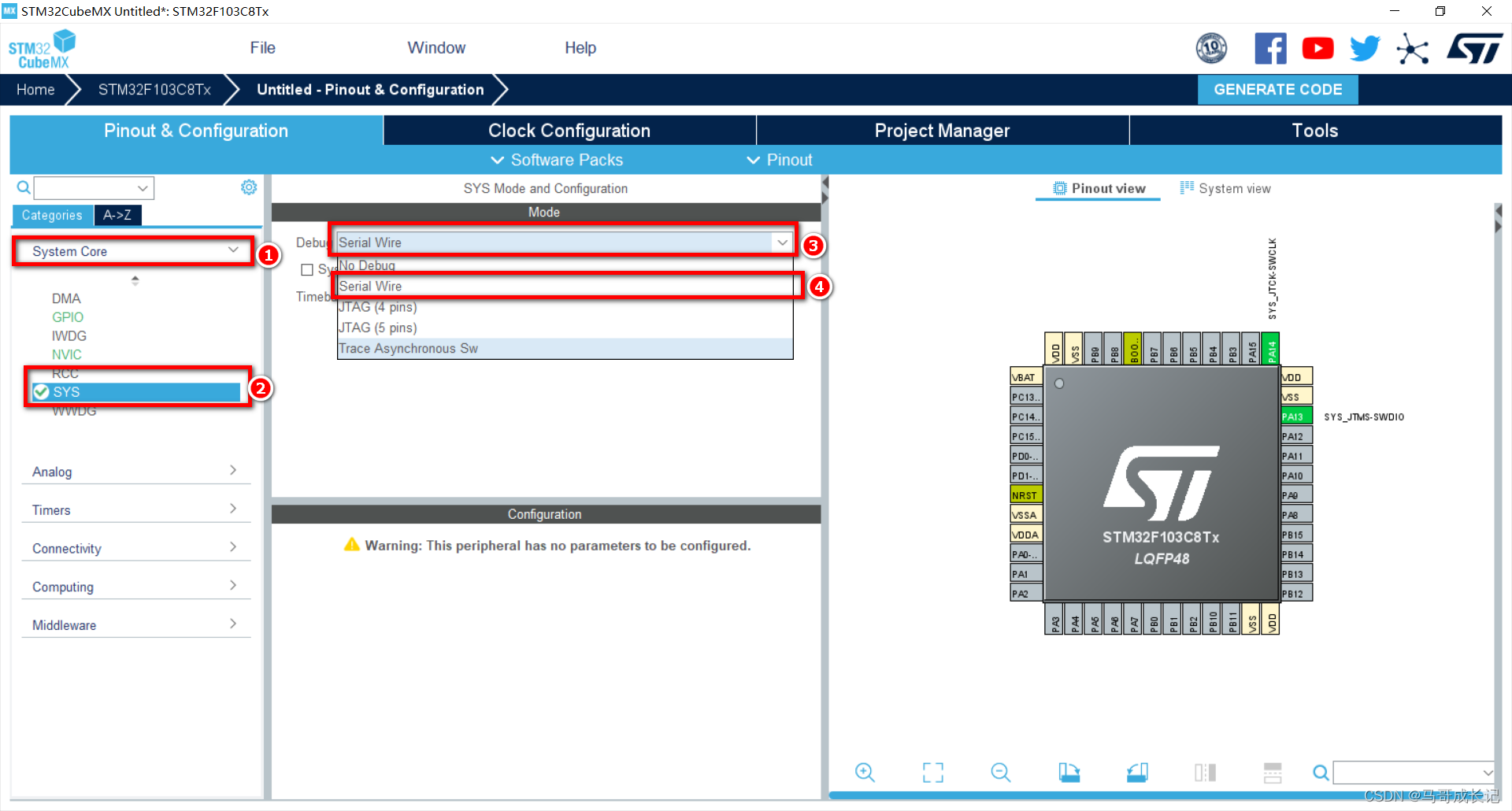Collapse the System Core category
This screenshot has width=1512, height=811.
(134, 251)
